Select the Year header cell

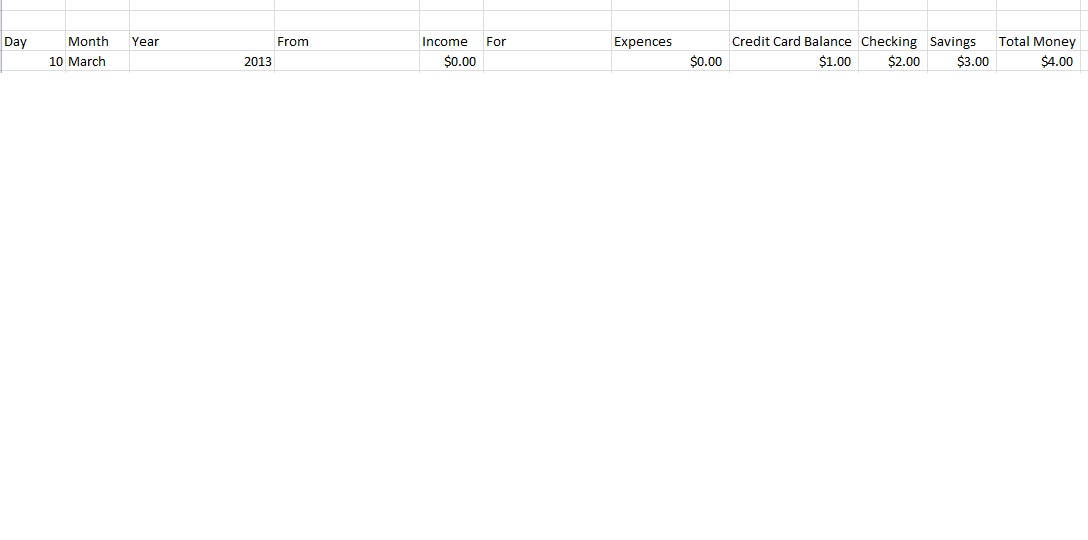pos(202,41)
